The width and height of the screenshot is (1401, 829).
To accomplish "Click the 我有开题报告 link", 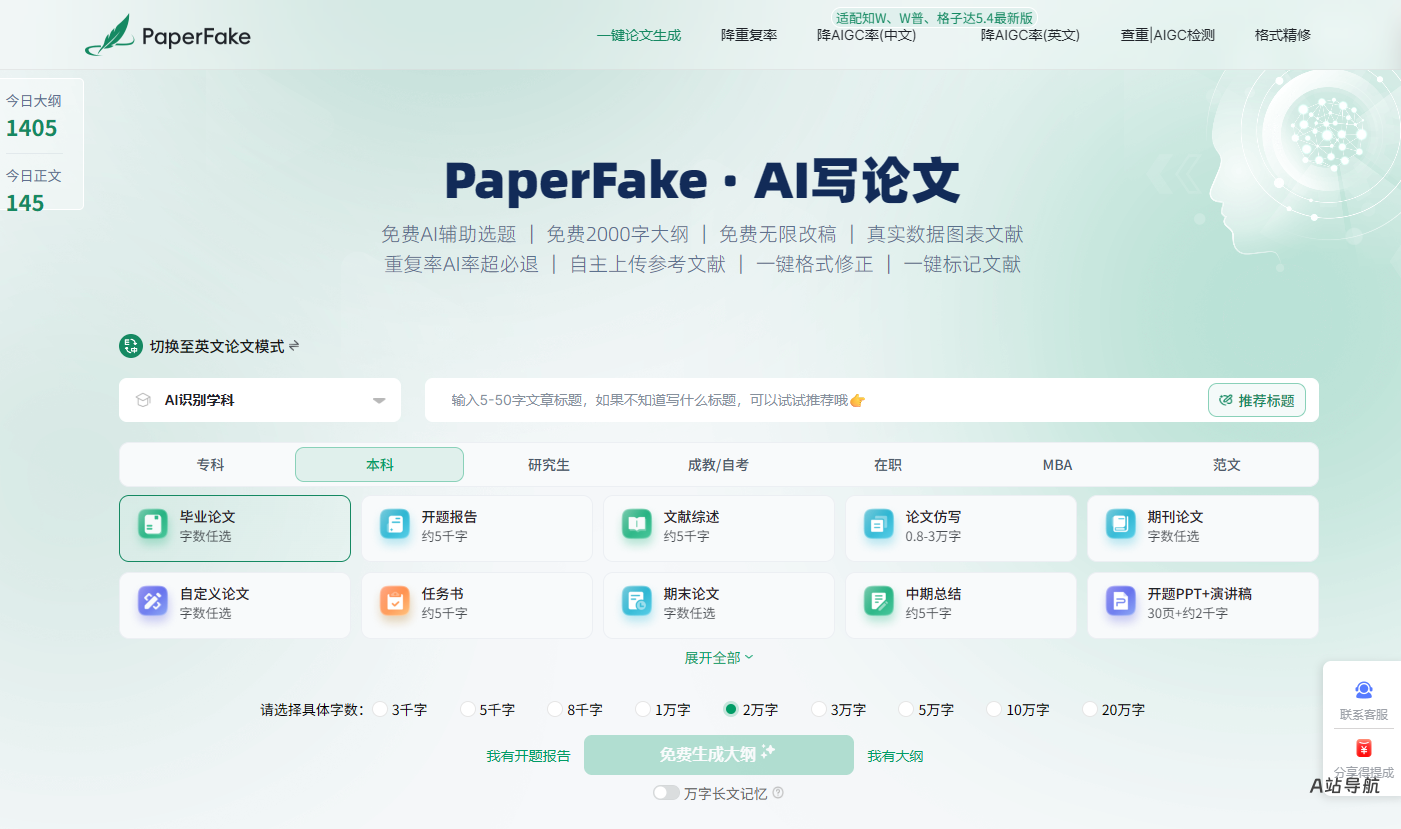I will (529, 756).
